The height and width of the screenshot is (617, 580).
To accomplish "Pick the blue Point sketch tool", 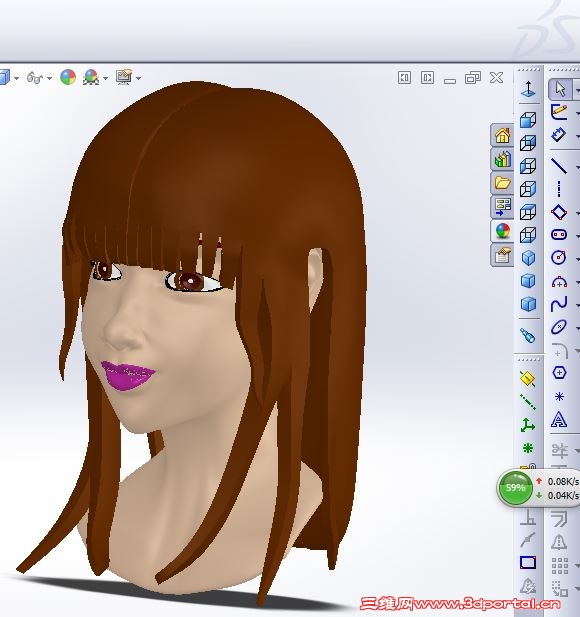I will point(559,396).
